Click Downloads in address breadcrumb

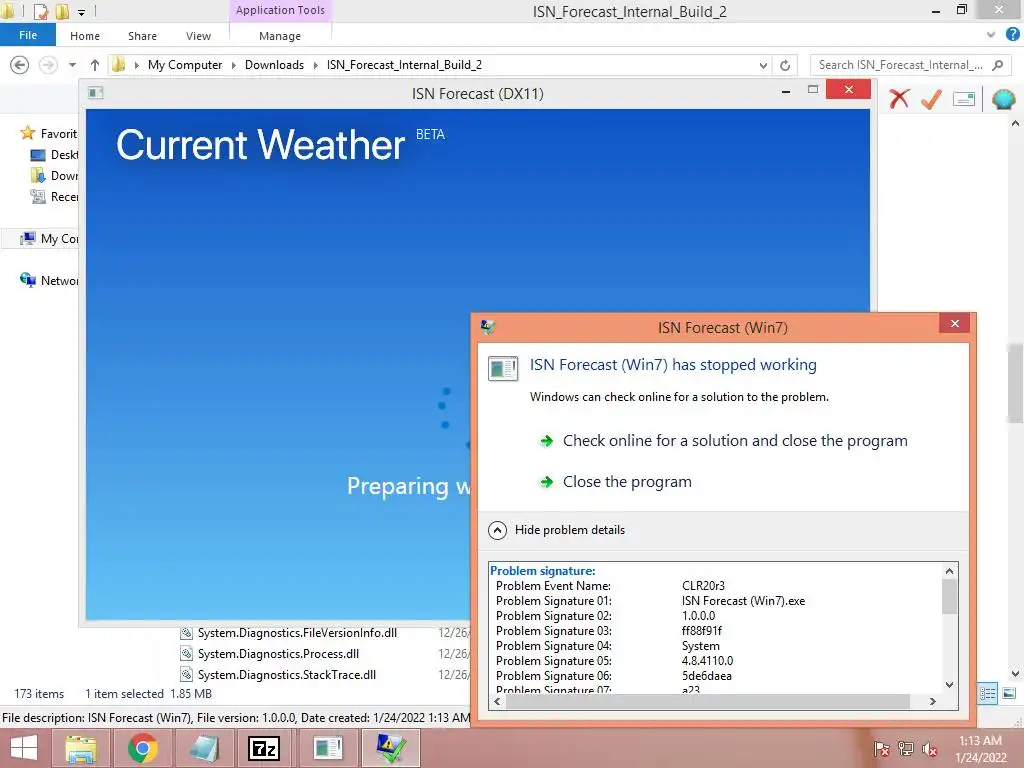point(274,65)
